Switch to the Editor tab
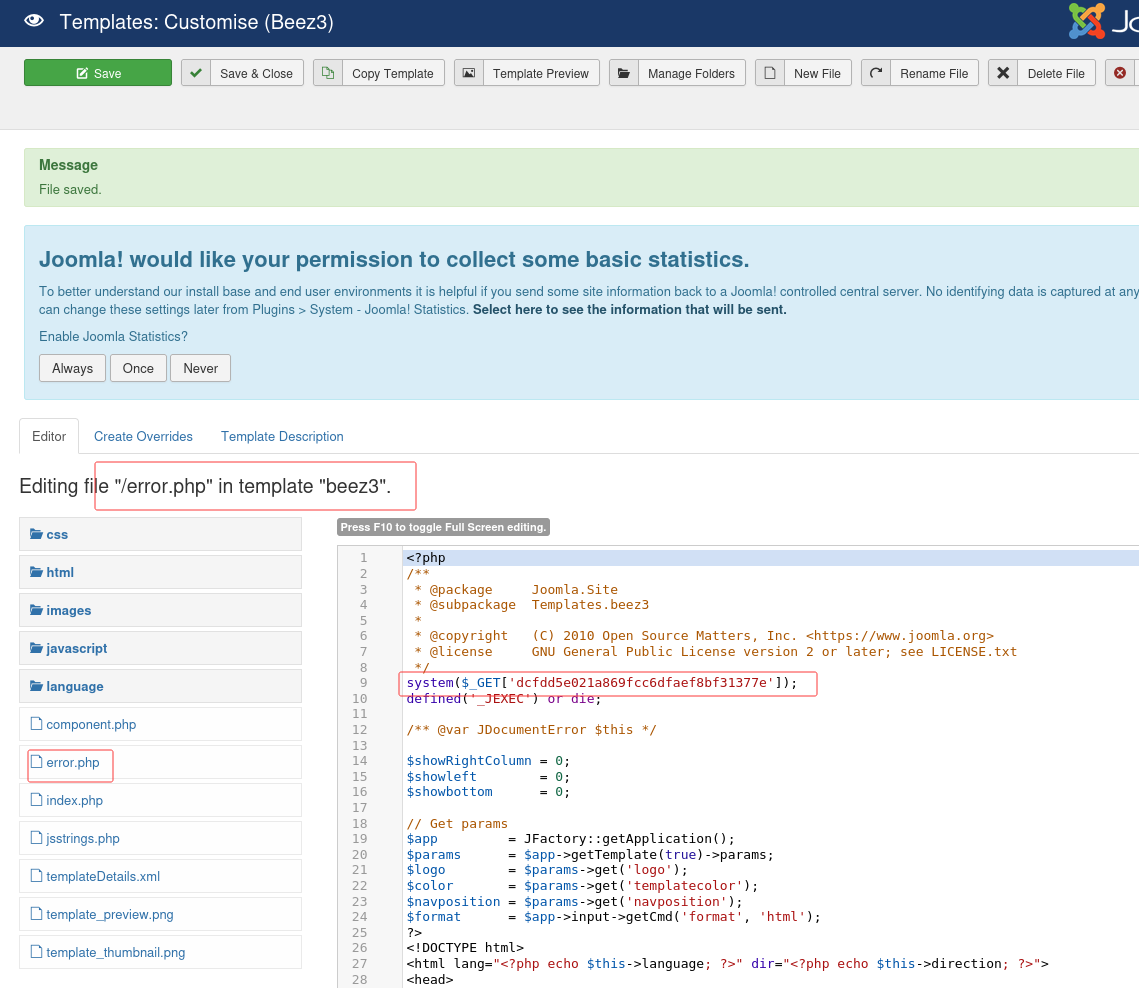 (49, 436)
